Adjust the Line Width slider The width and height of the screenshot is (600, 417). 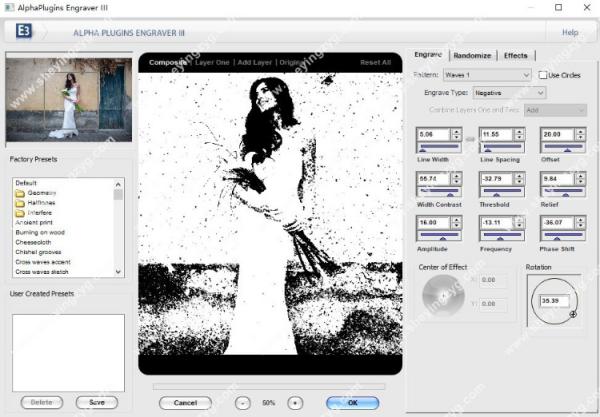click(438, 147)
